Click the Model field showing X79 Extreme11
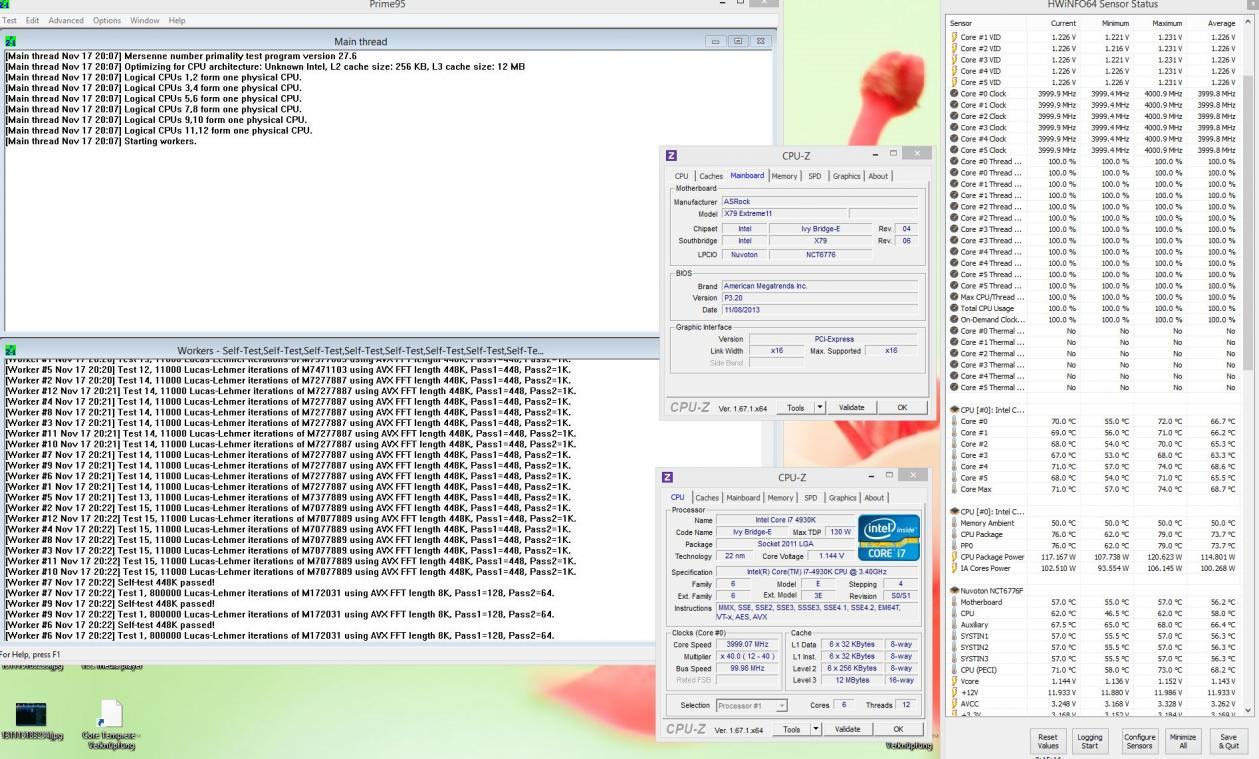 783,213
